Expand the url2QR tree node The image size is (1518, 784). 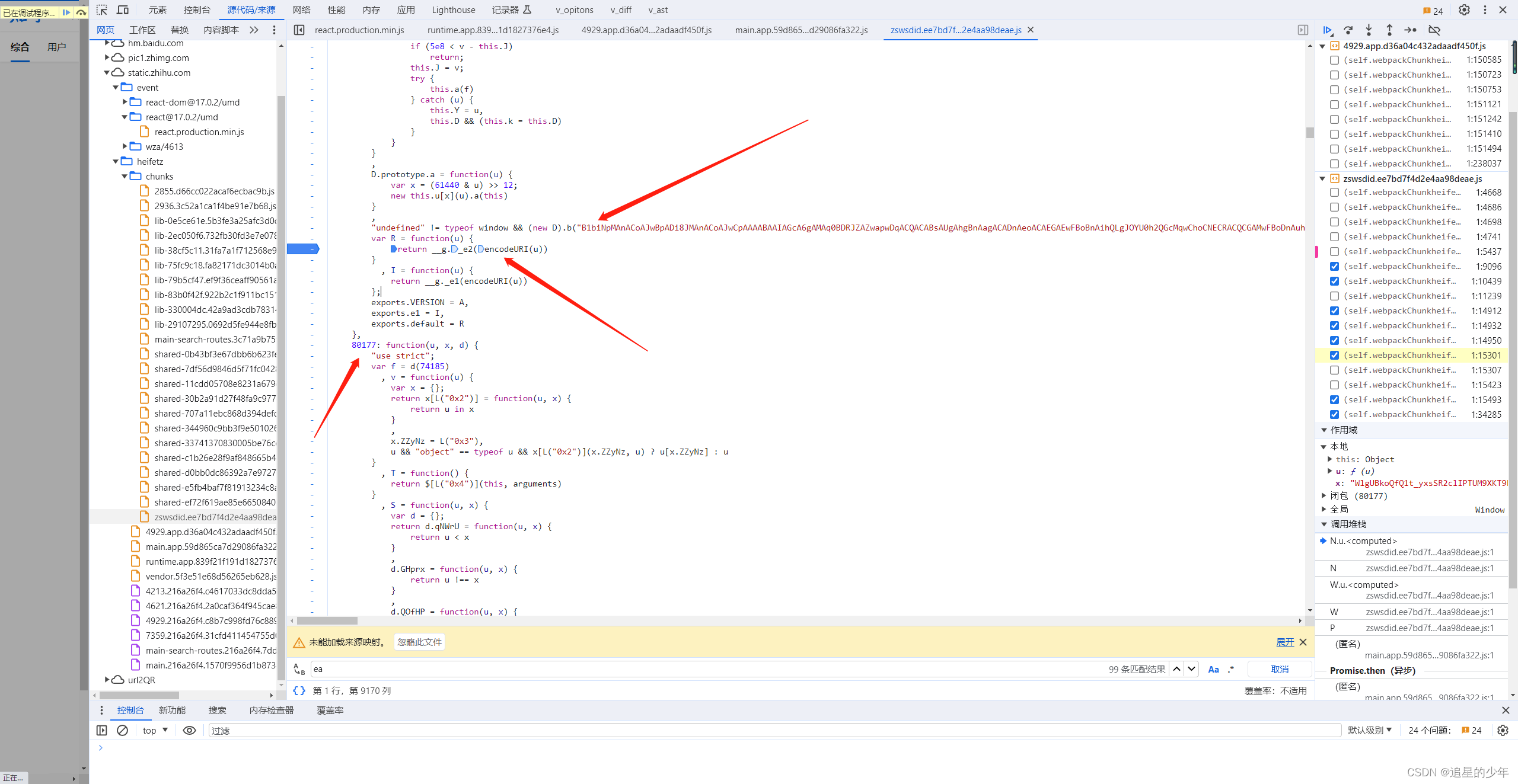click(x=107, y=680)
